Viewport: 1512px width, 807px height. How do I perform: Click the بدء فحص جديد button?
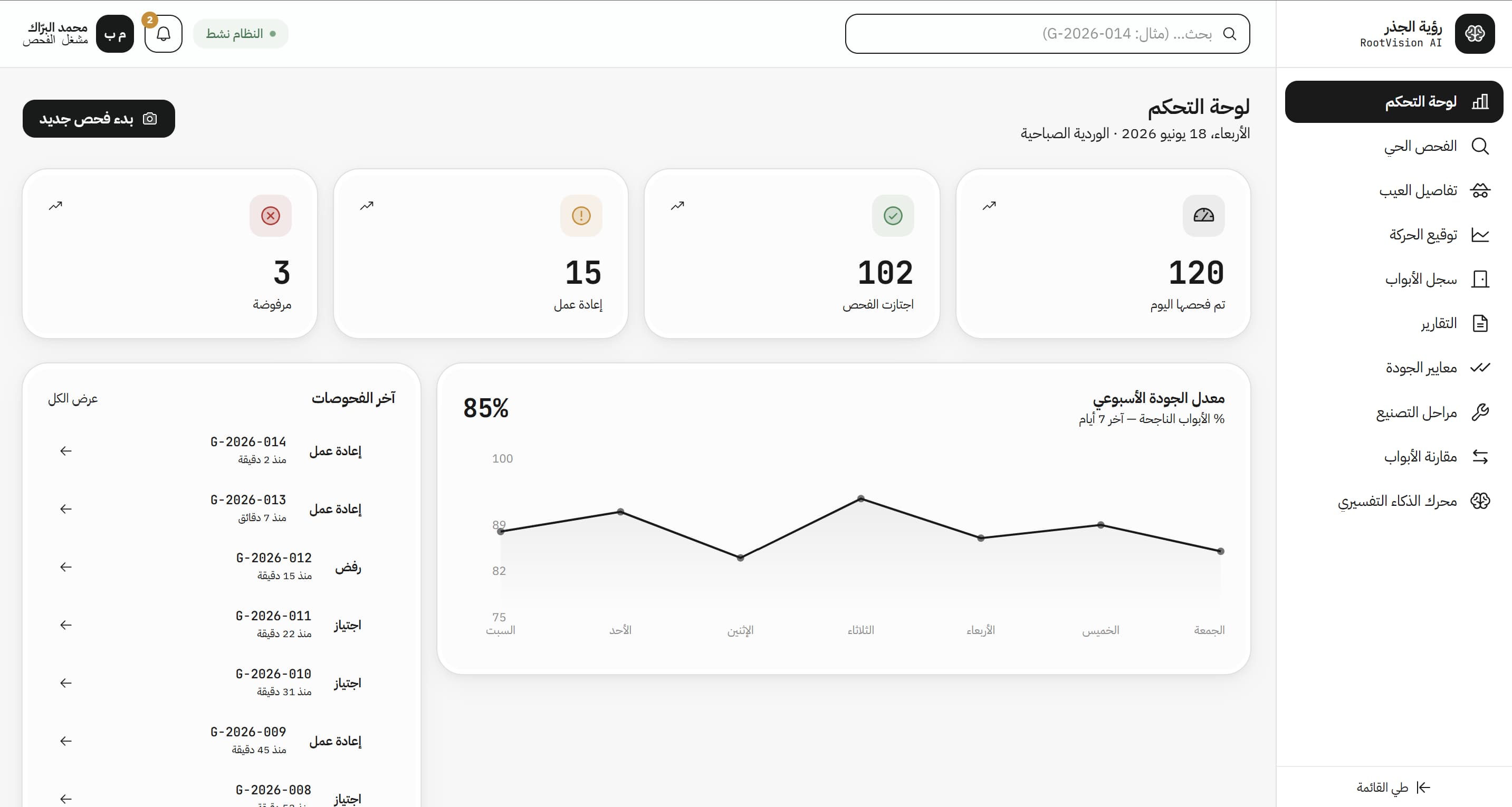[x=99, y=119]
